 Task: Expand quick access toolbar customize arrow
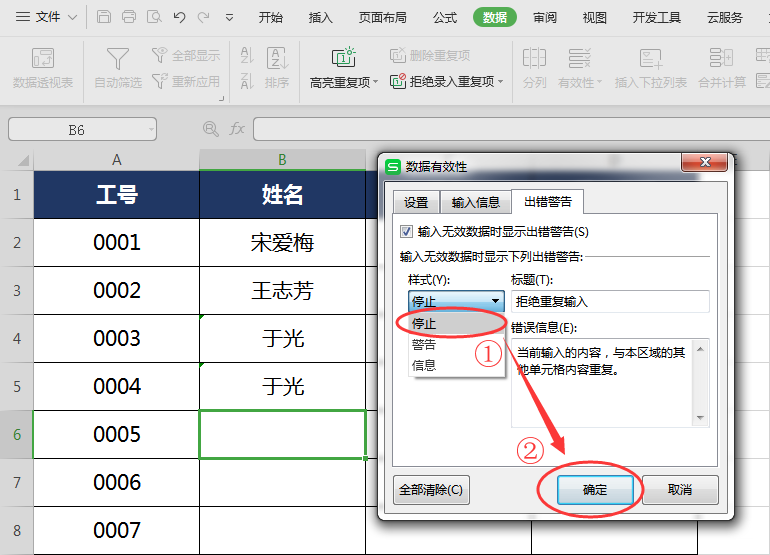point(229,18)
